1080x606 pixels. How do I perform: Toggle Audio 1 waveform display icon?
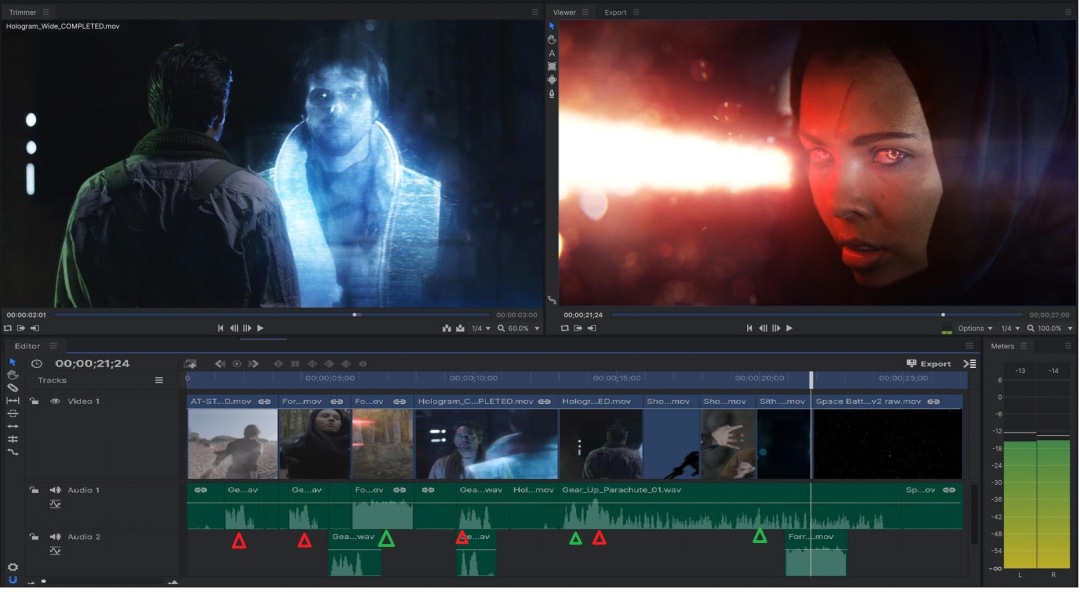tap(55, 504)
